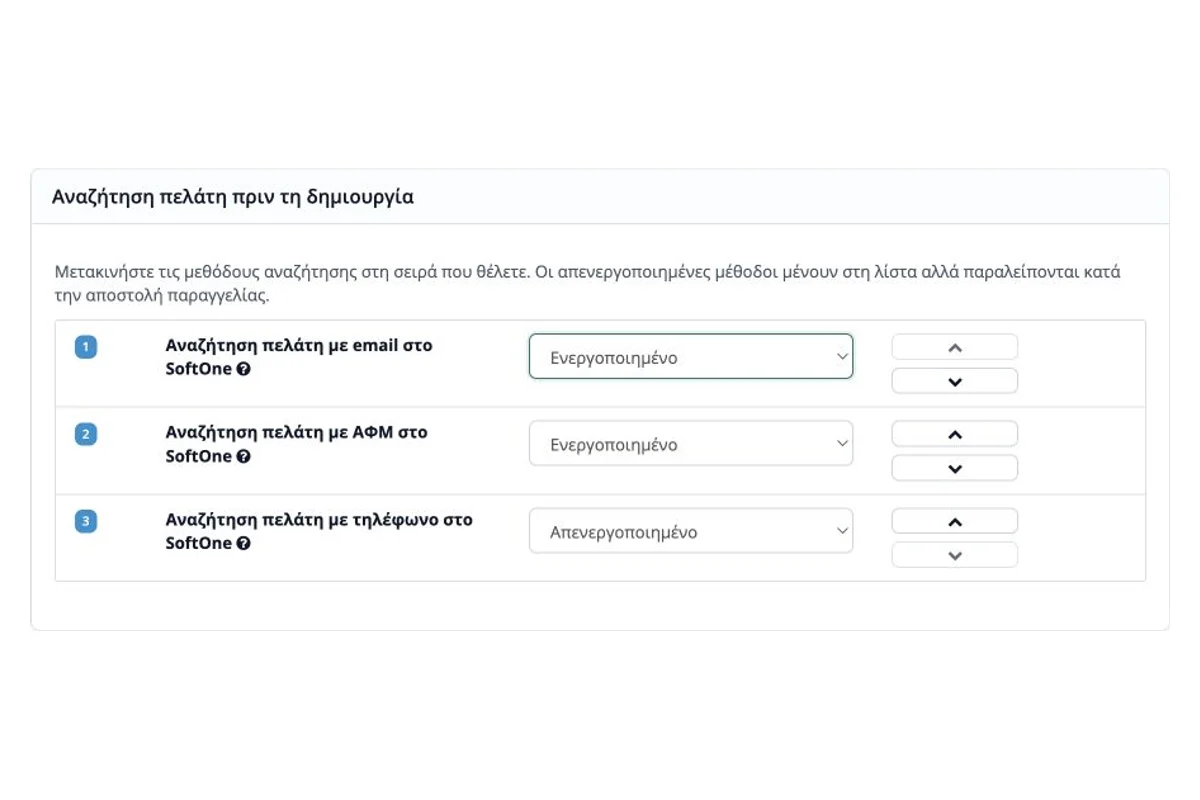Move the email search method up
The width and height of the screenshot is (1200, 800).
coord(955,347)
